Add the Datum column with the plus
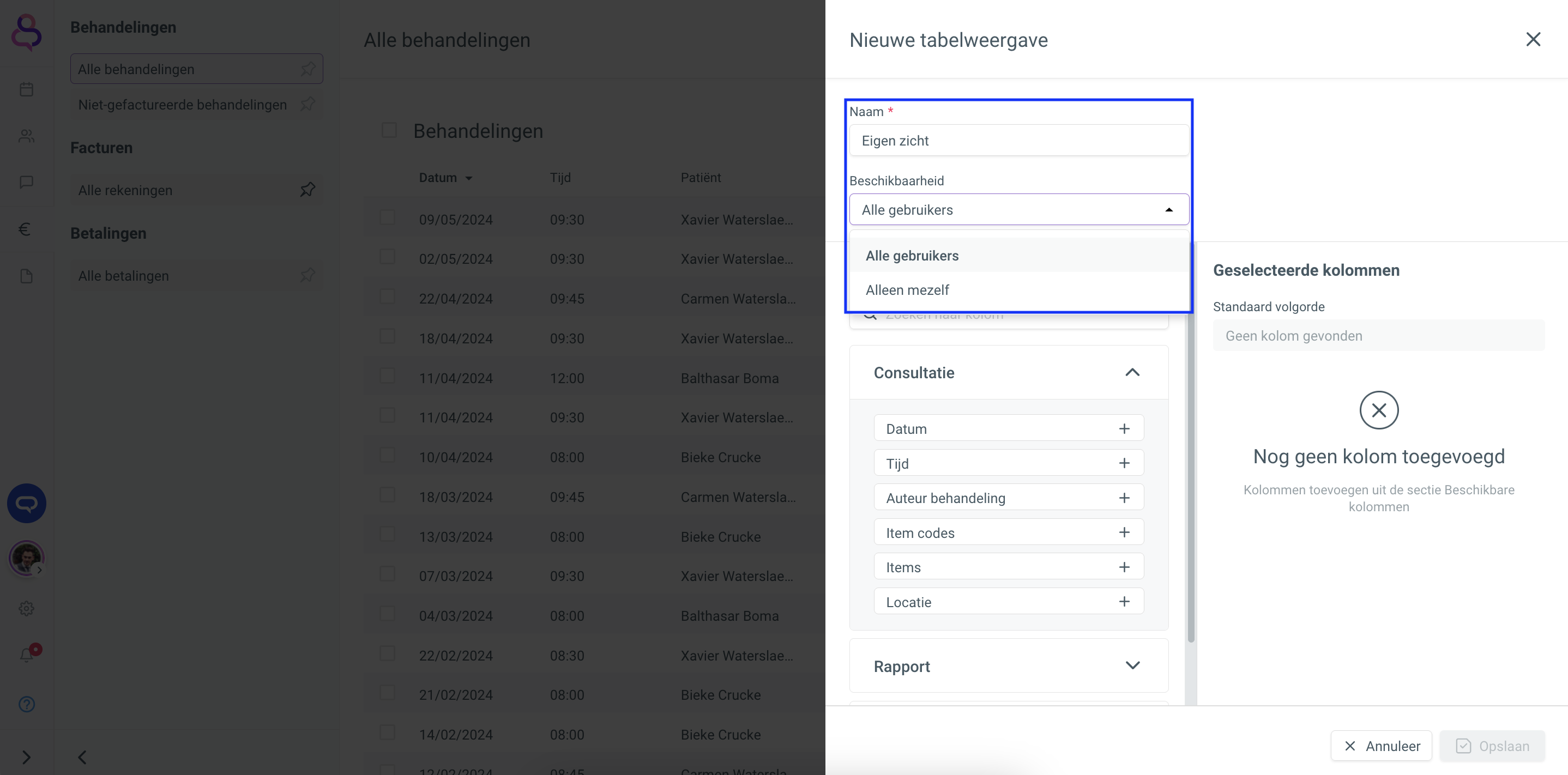1568x775 pixels. click(x=1124, y=429)
